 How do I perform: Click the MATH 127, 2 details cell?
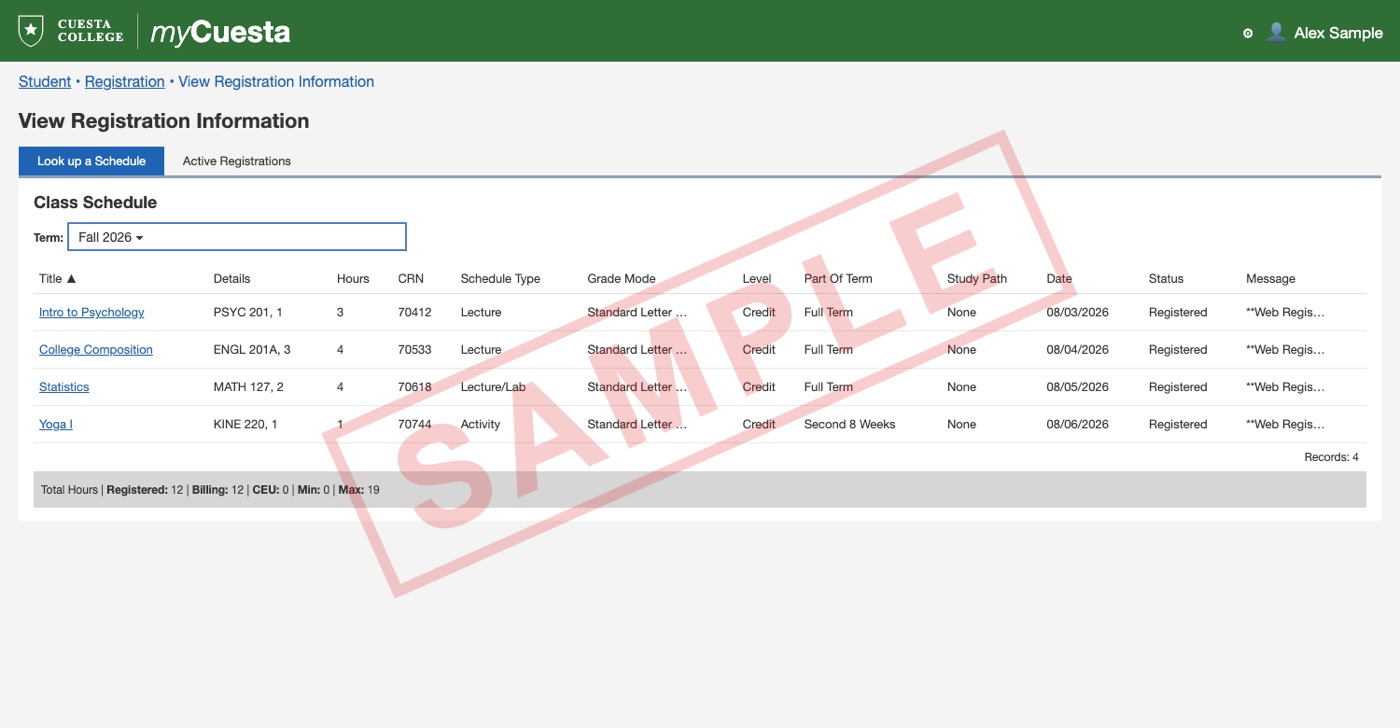[248, 387]
